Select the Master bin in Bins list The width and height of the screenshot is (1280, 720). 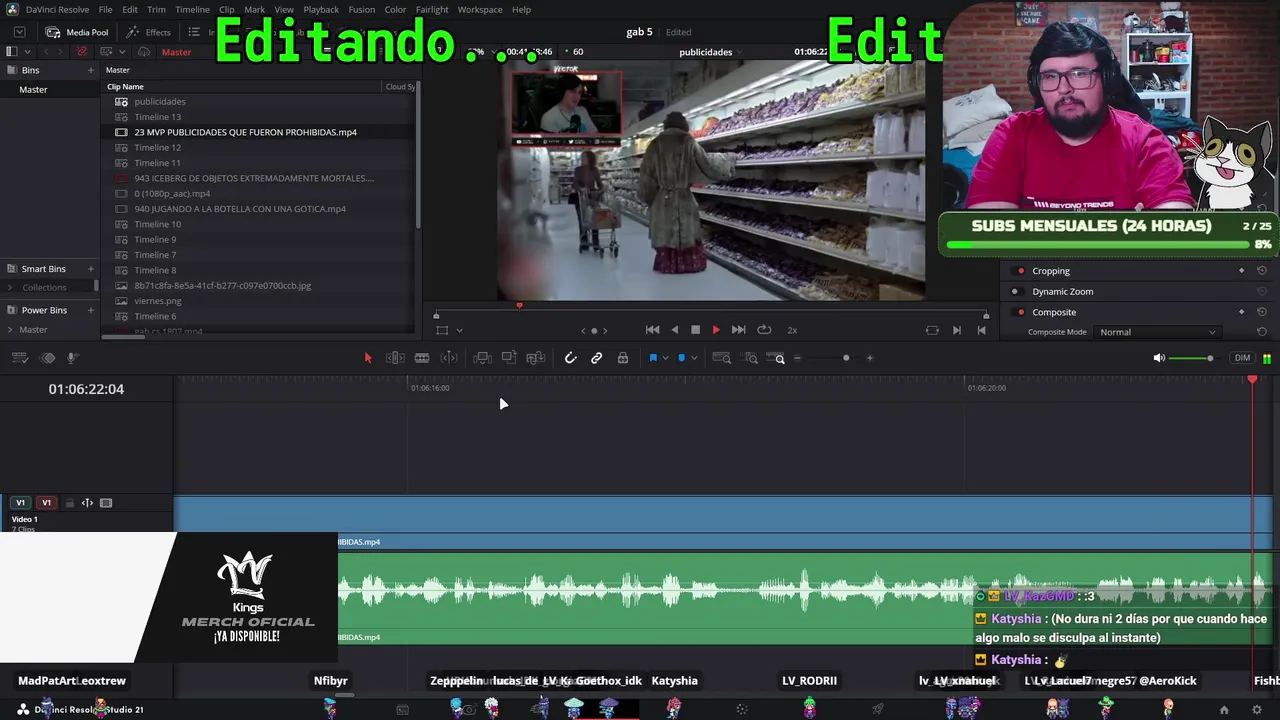click(33, 90)
